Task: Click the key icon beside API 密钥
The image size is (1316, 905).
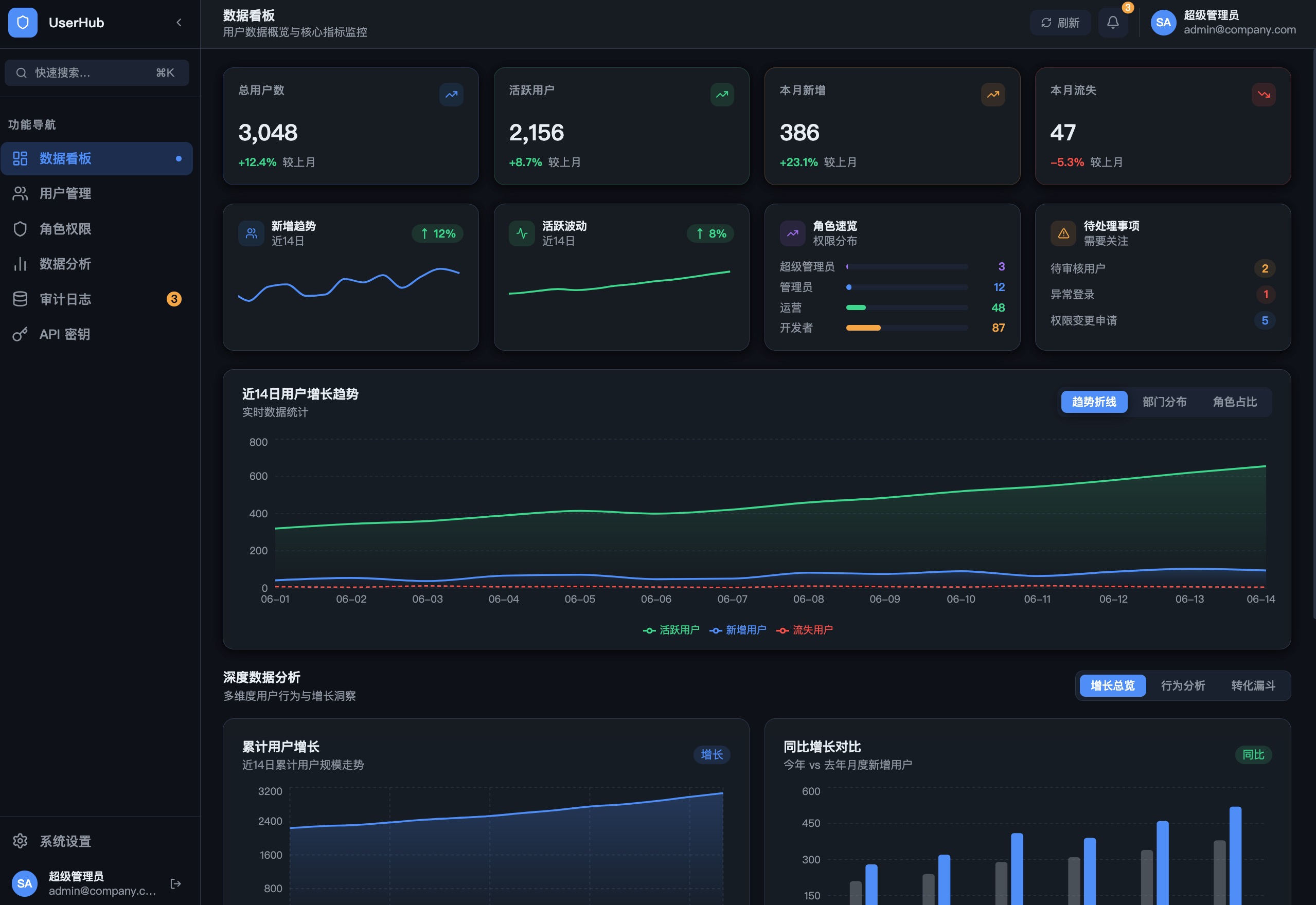Action: point(21,335)
